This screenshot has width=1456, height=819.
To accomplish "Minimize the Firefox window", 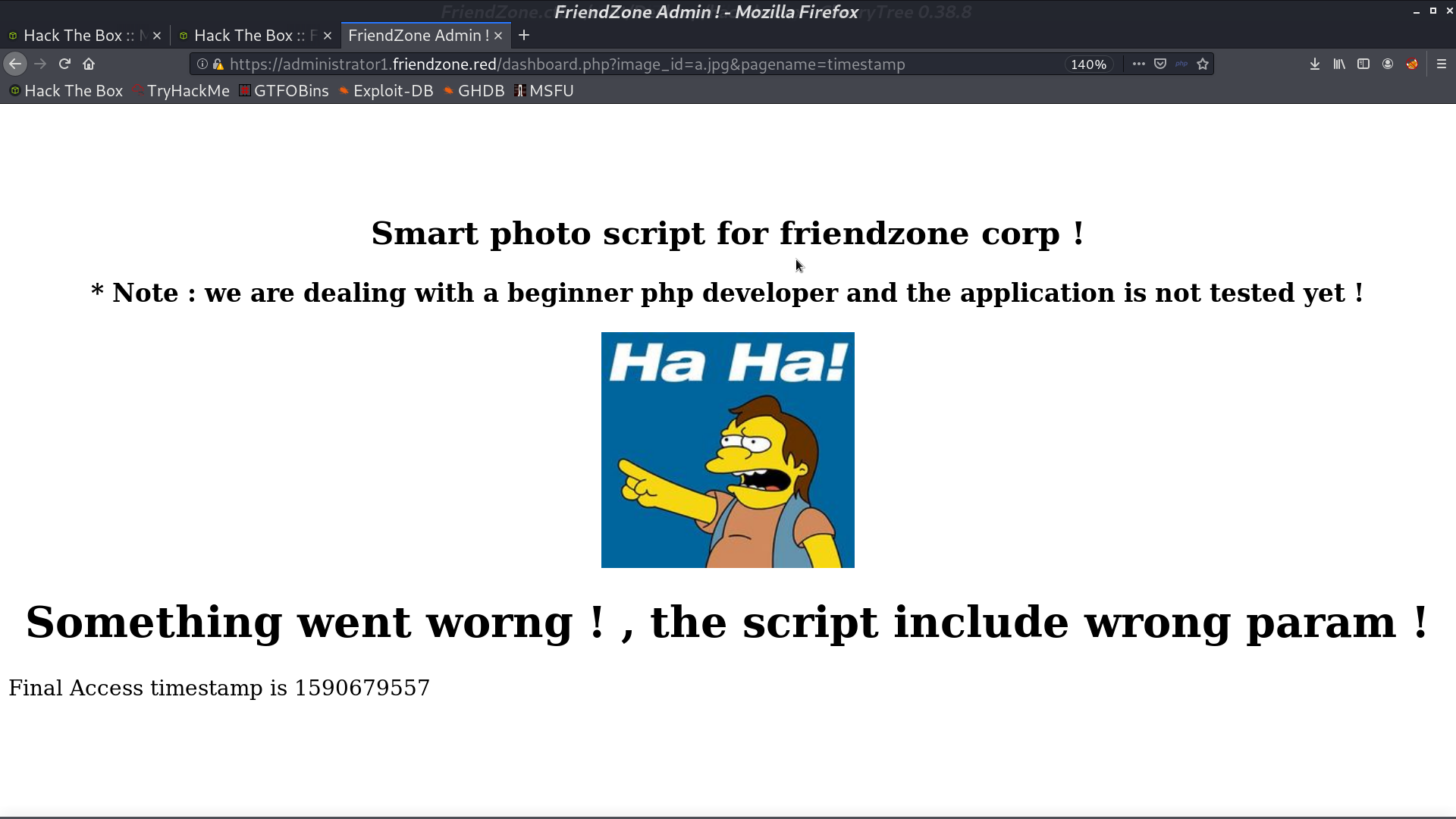I will [x=1416, y=11].
